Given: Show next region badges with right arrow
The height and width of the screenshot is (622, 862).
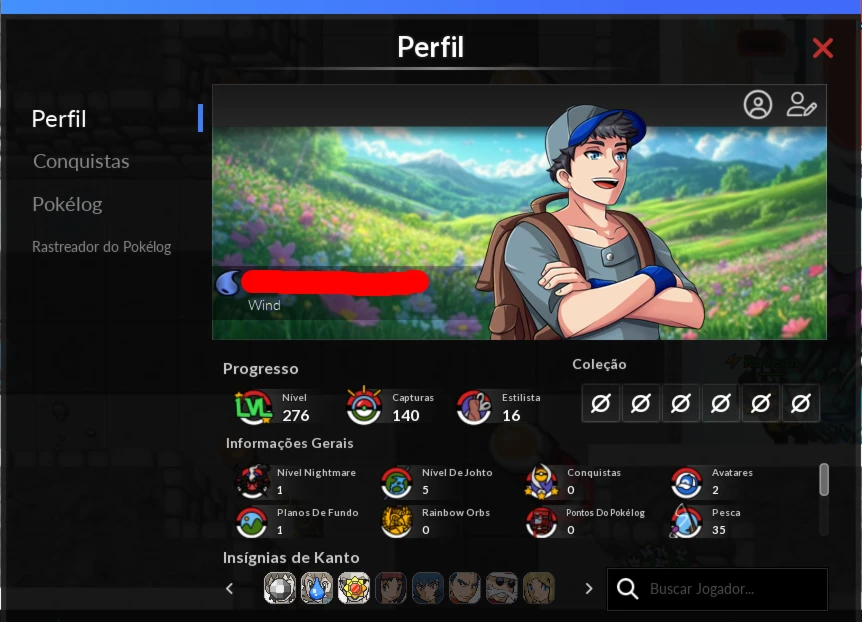Looking at the screenshot, I should [589, 588].
